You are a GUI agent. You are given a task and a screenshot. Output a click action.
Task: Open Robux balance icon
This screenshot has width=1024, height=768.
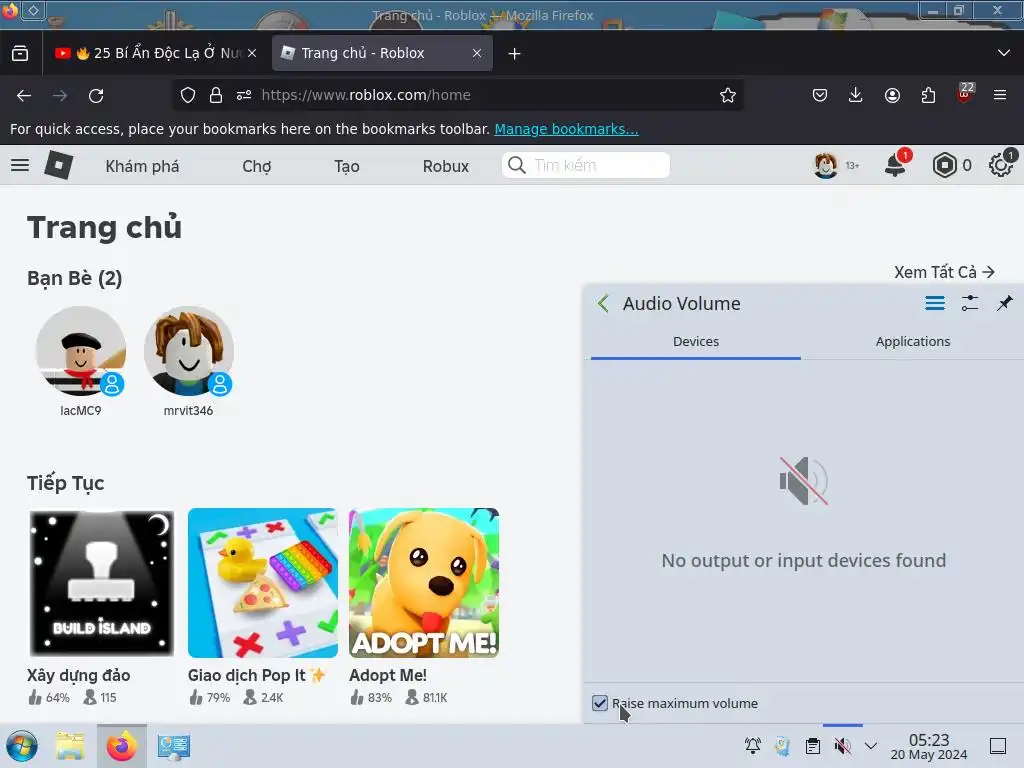(x=944, y=165)
